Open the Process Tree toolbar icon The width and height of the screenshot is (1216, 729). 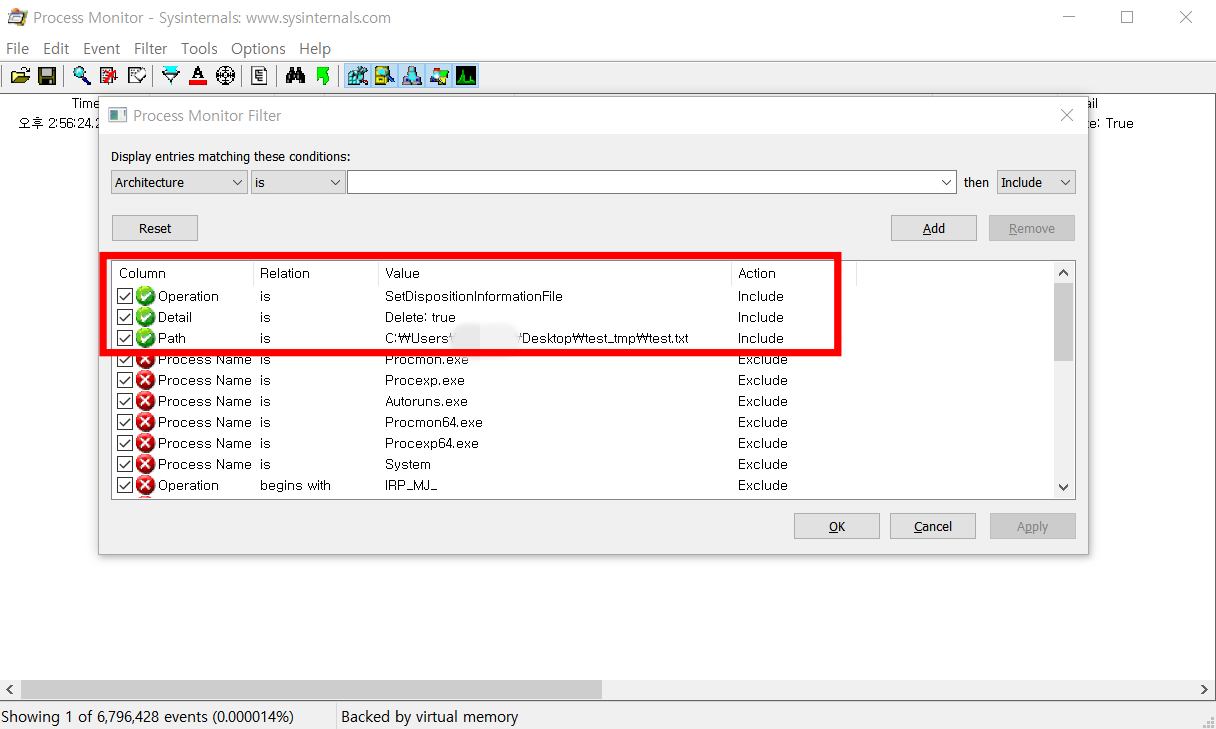260,75
